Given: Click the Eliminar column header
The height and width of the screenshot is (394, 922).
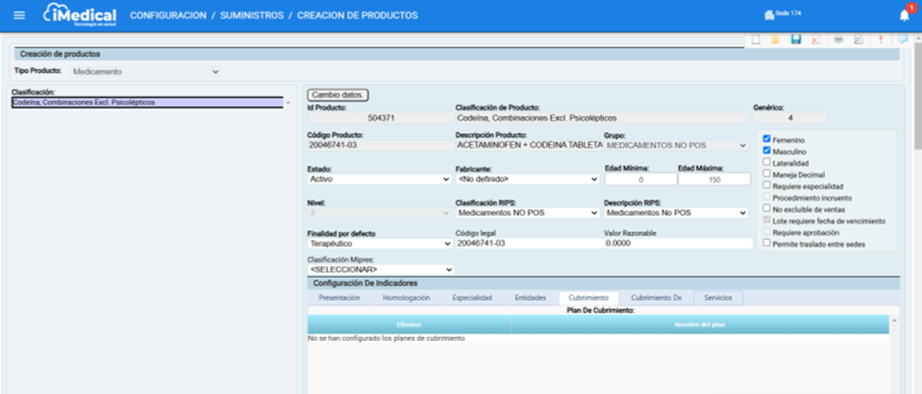Looking at the screenshot, I should [409, 325].
